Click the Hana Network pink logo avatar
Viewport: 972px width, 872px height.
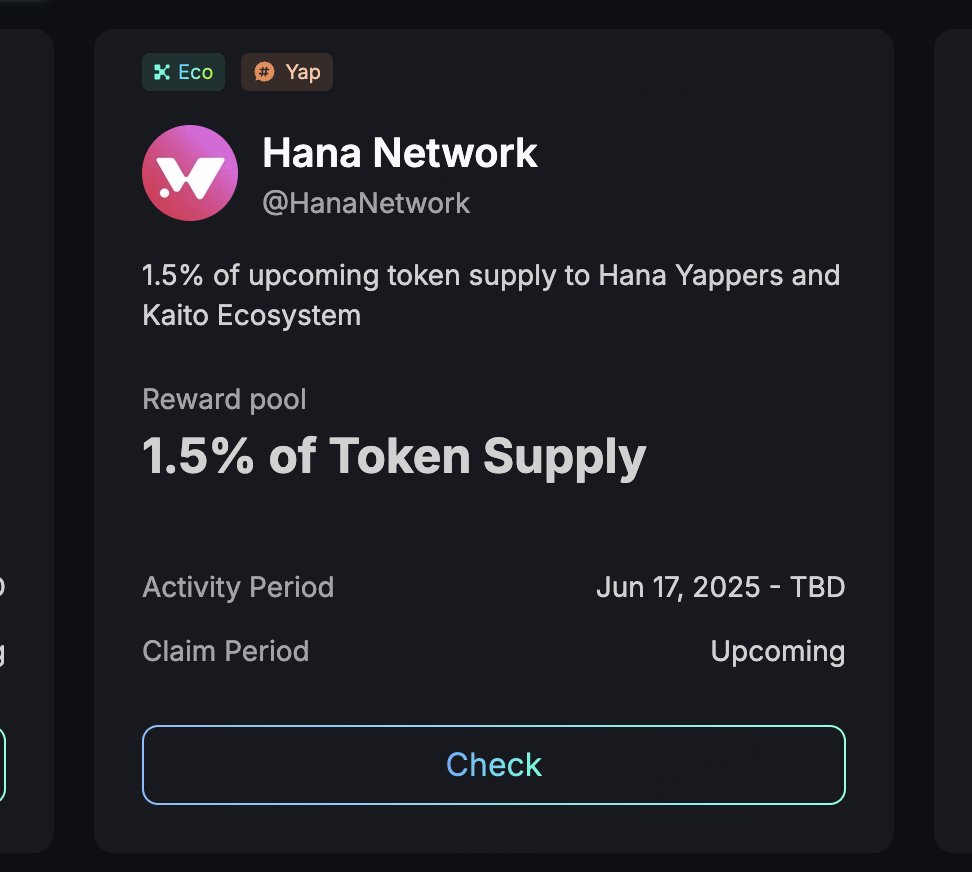[x=190, y=173]
